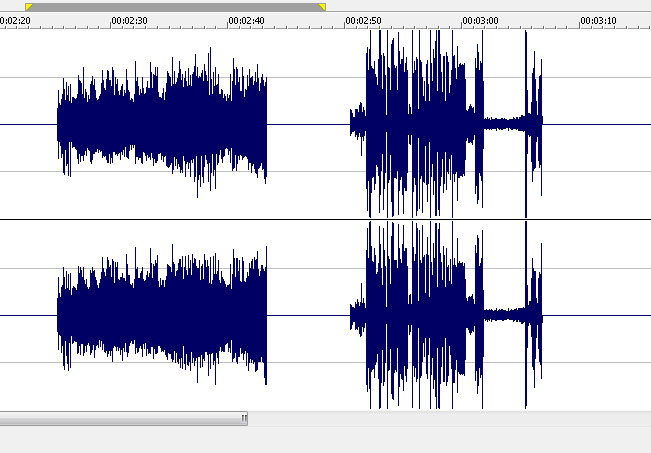Click the empty scrollbar track right of thumb
Image resolution: width=651 pixels, height=453 pixels.
point(449,419)
